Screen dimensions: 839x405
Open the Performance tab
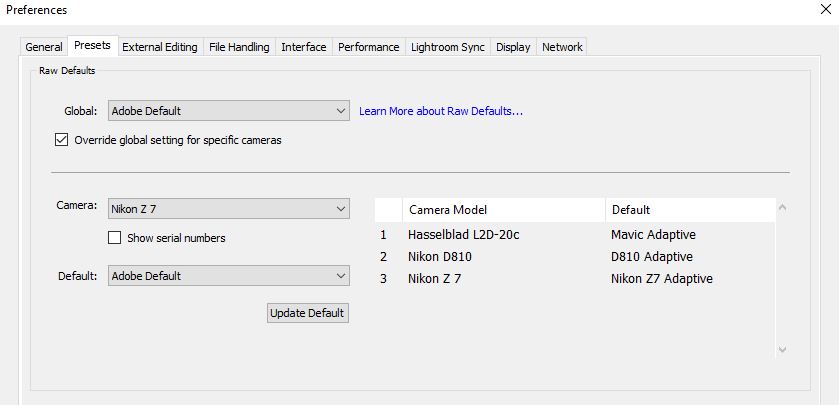[368, 47]
